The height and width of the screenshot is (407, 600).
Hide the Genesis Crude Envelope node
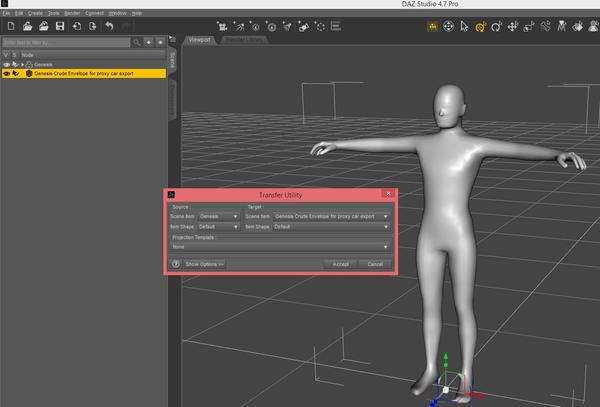[7, 73]
